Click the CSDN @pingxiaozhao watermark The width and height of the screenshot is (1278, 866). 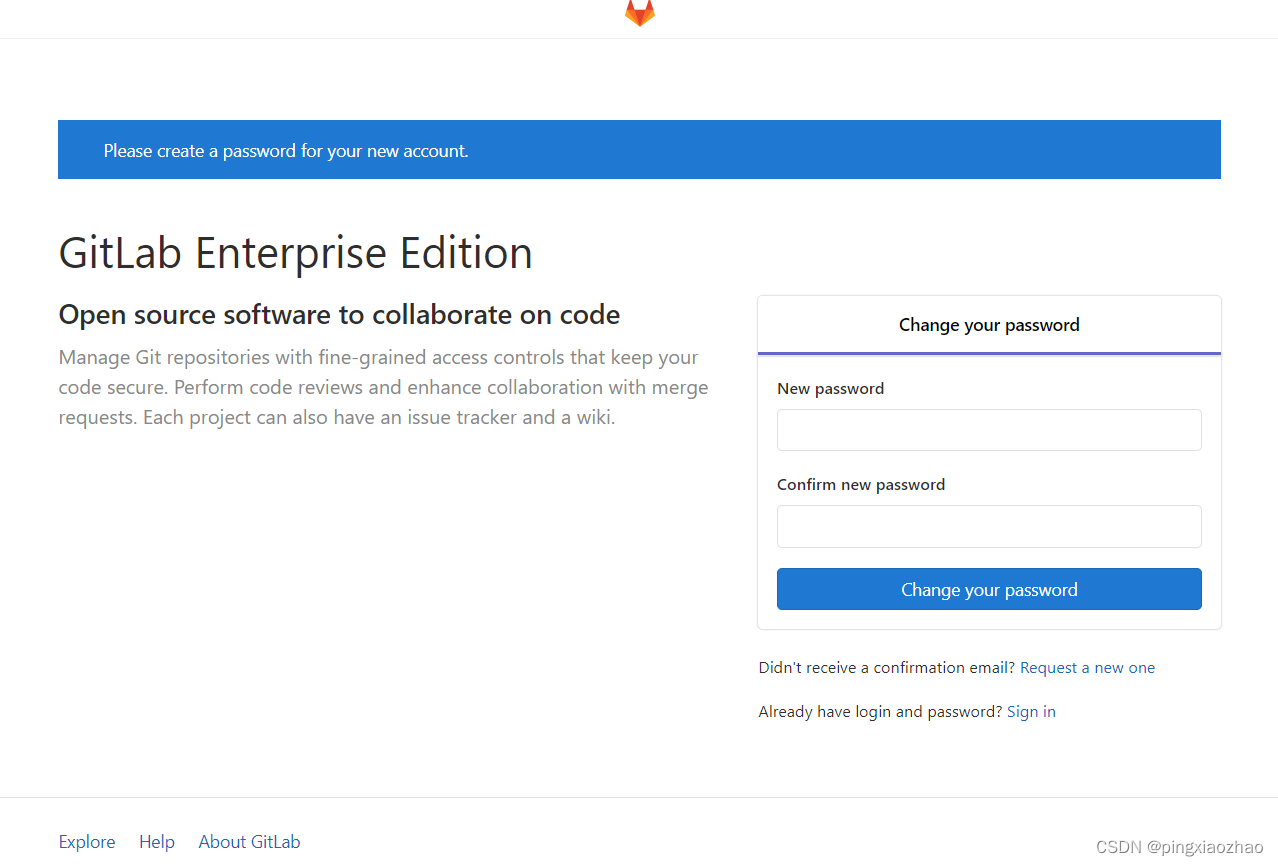[x=1180, y=847]
